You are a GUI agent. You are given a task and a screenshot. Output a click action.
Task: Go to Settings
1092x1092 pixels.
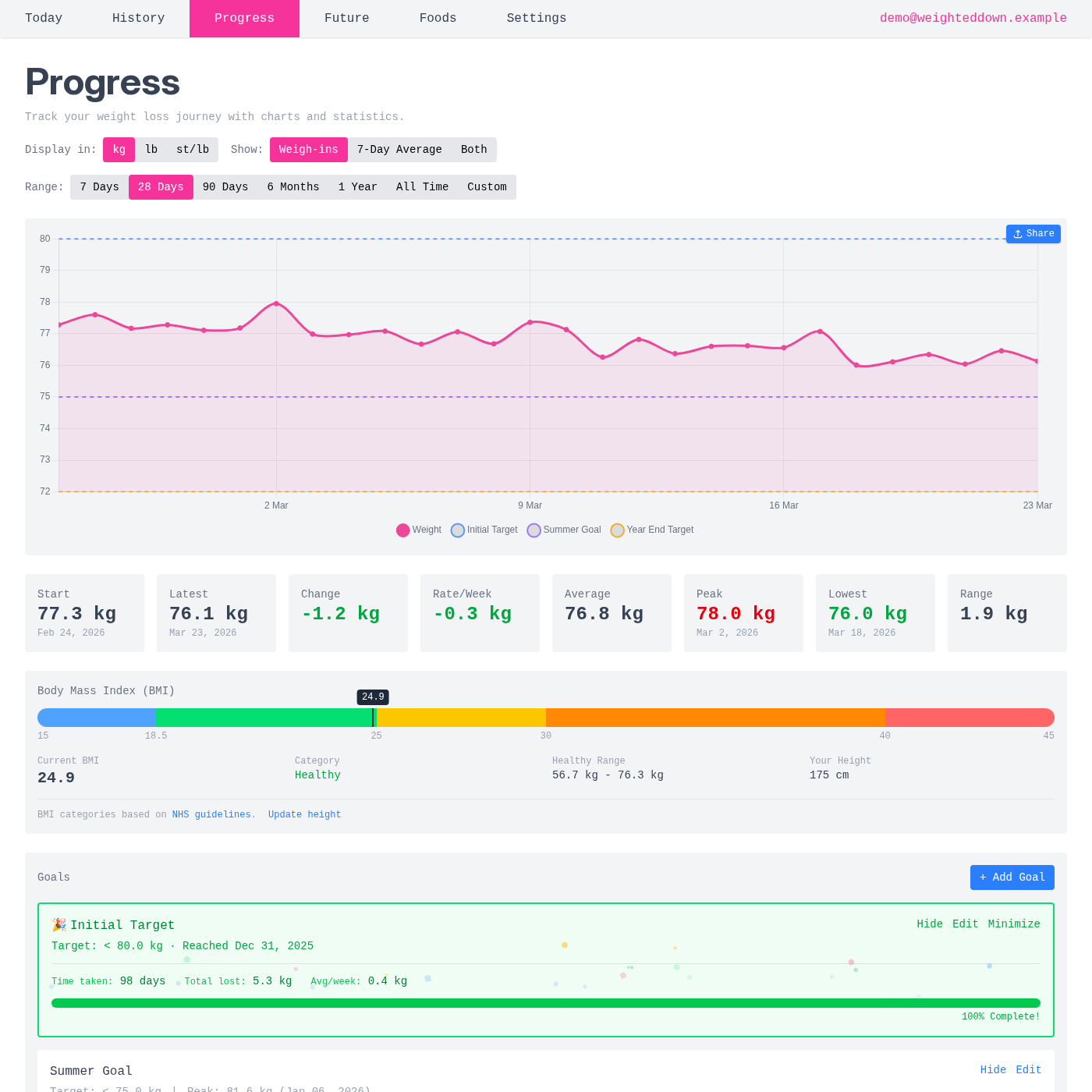pos(537,18)
